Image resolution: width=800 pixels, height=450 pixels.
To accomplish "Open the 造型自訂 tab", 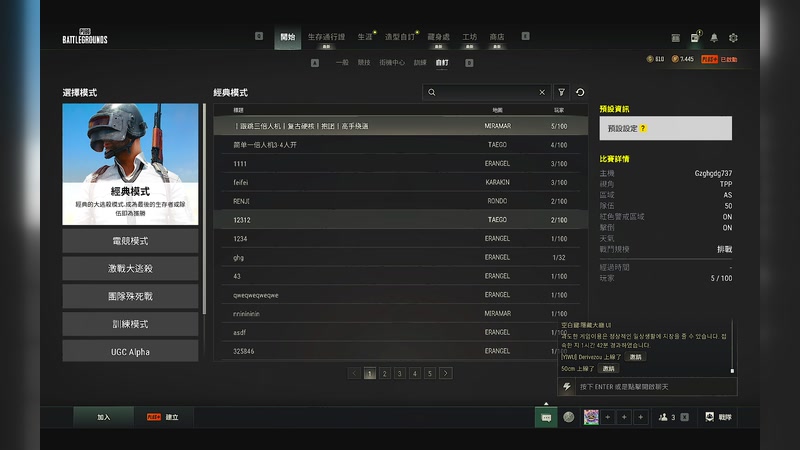I will [399, 37].
